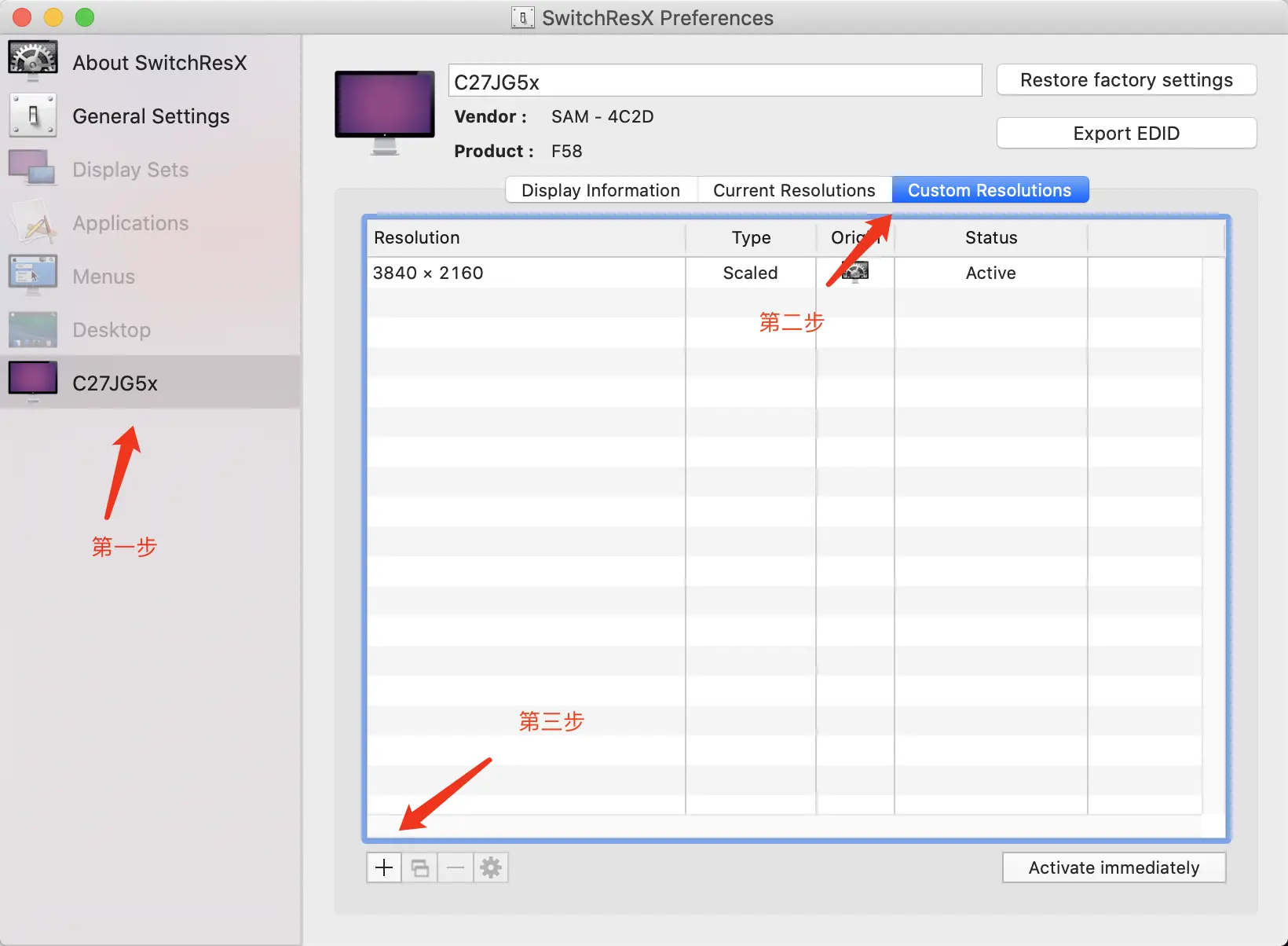Select the Custom Resolutions tab
The width and height of the screenshot is (1288, 946).
pyautogui.click(x=990, y=190)
